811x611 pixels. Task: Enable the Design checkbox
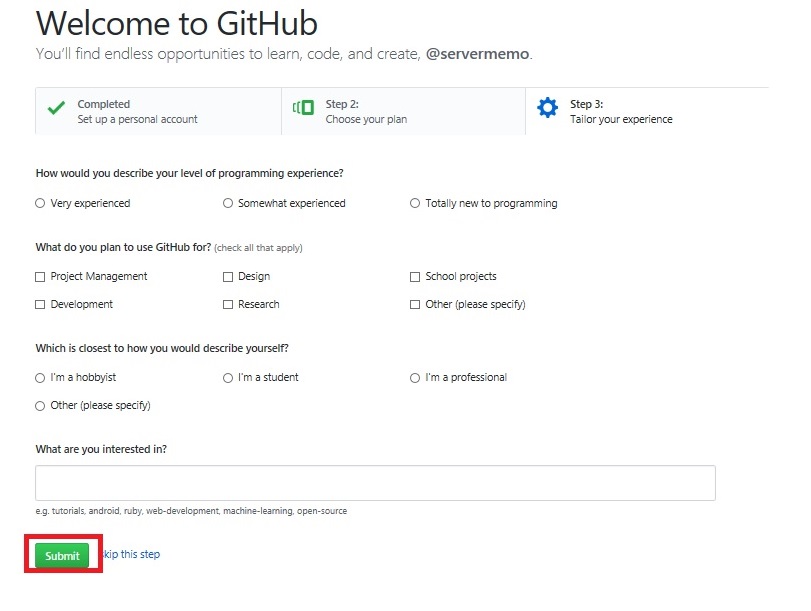[228, 277]
